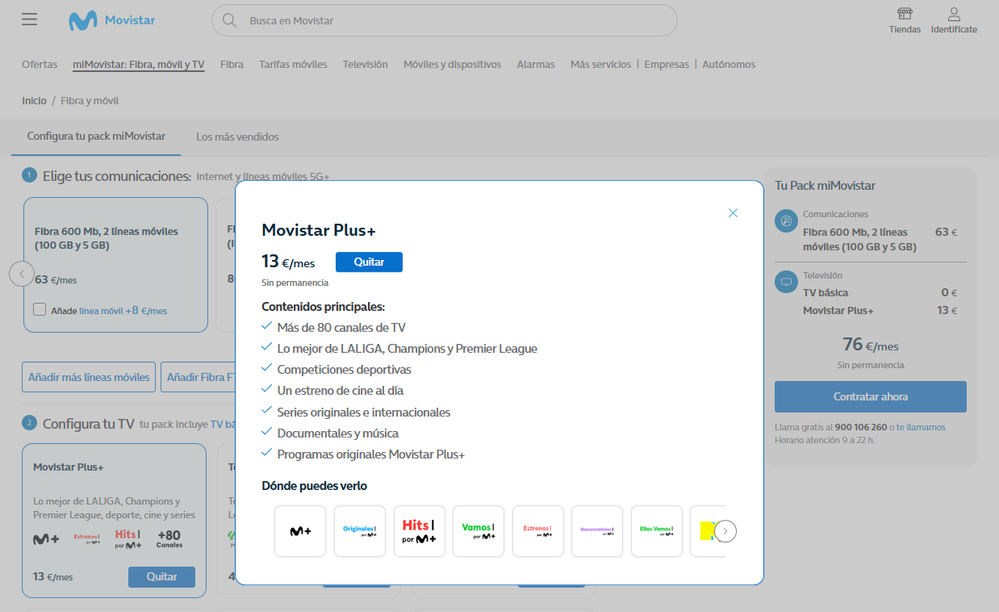The width and height of the screenshot is (999, 612).
Task: Close the Movistar Plus+ popup
Action: coord(733,213)
